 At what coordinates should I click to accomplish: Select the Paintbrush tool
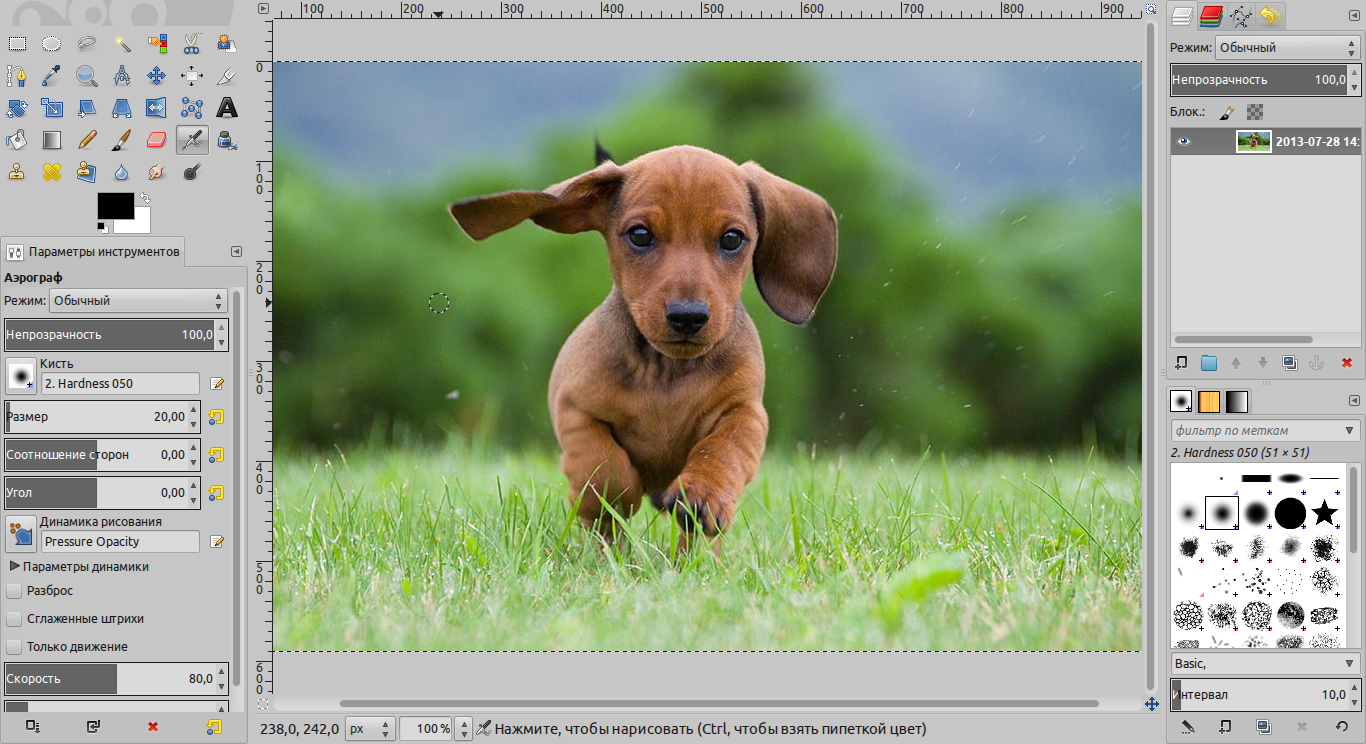(122, 140)
